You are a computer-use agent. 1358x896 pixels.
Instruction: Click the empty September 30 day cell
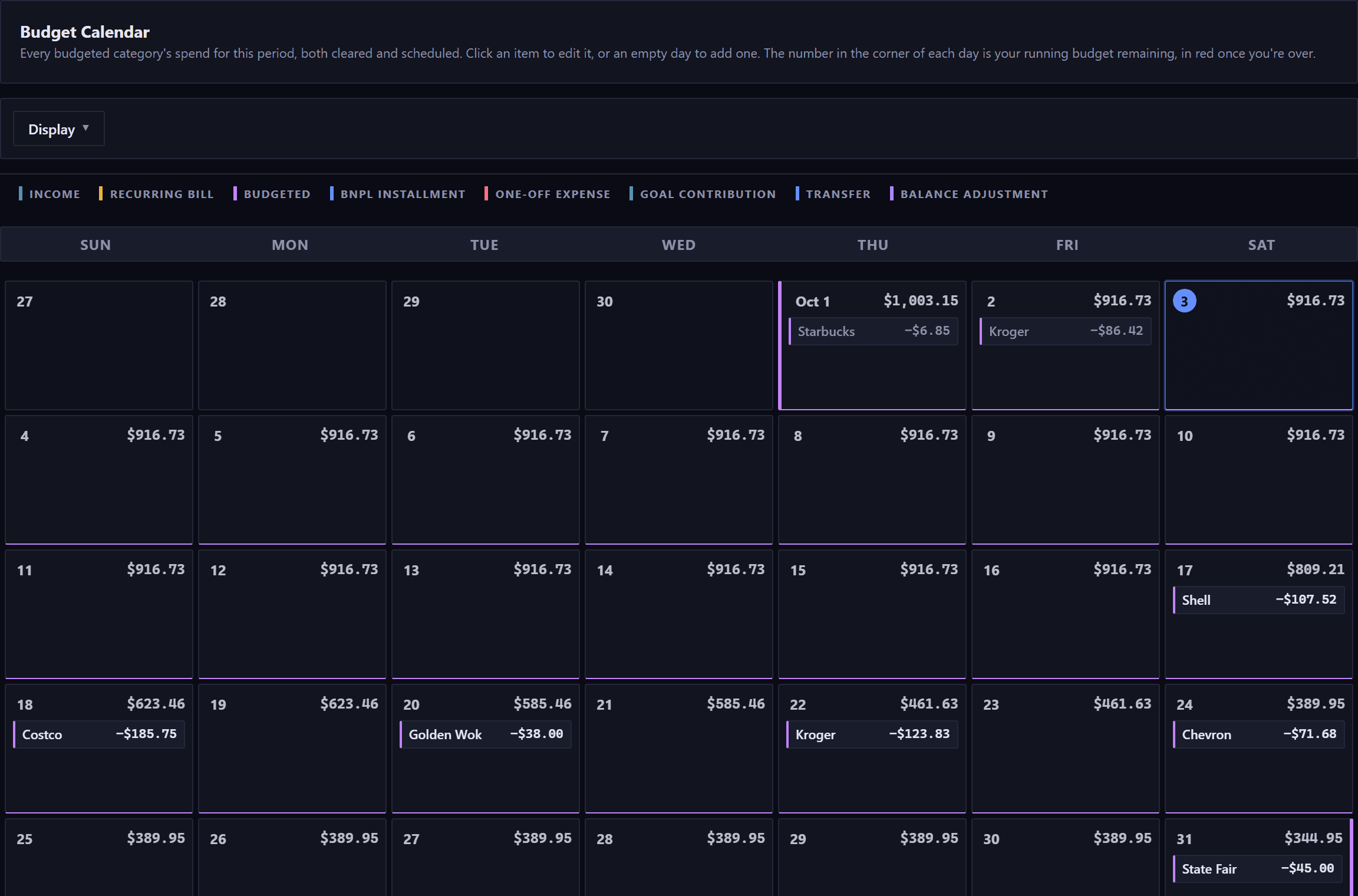[x=679, y=345]
